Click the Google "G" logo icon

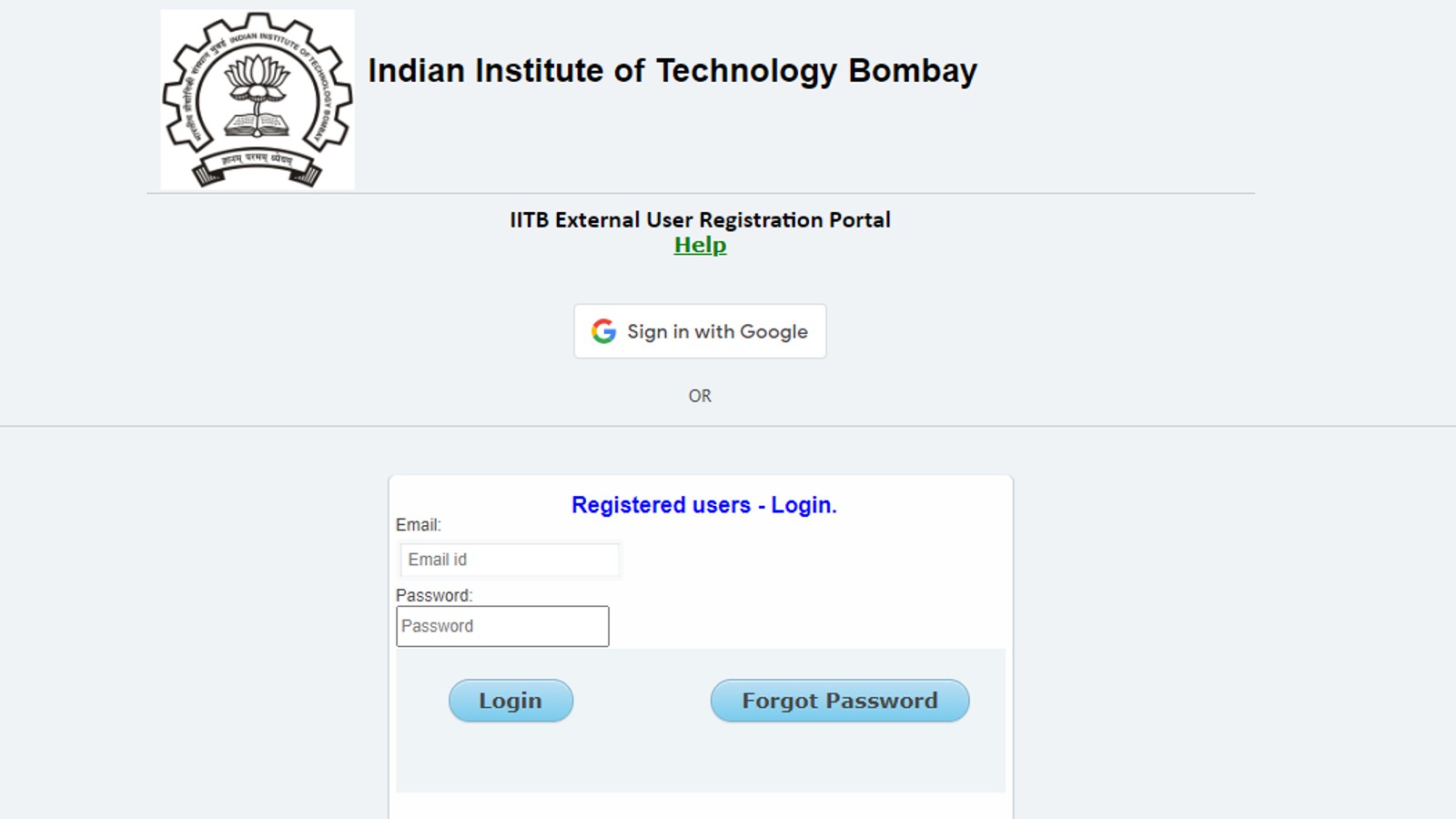pos(603,331)
